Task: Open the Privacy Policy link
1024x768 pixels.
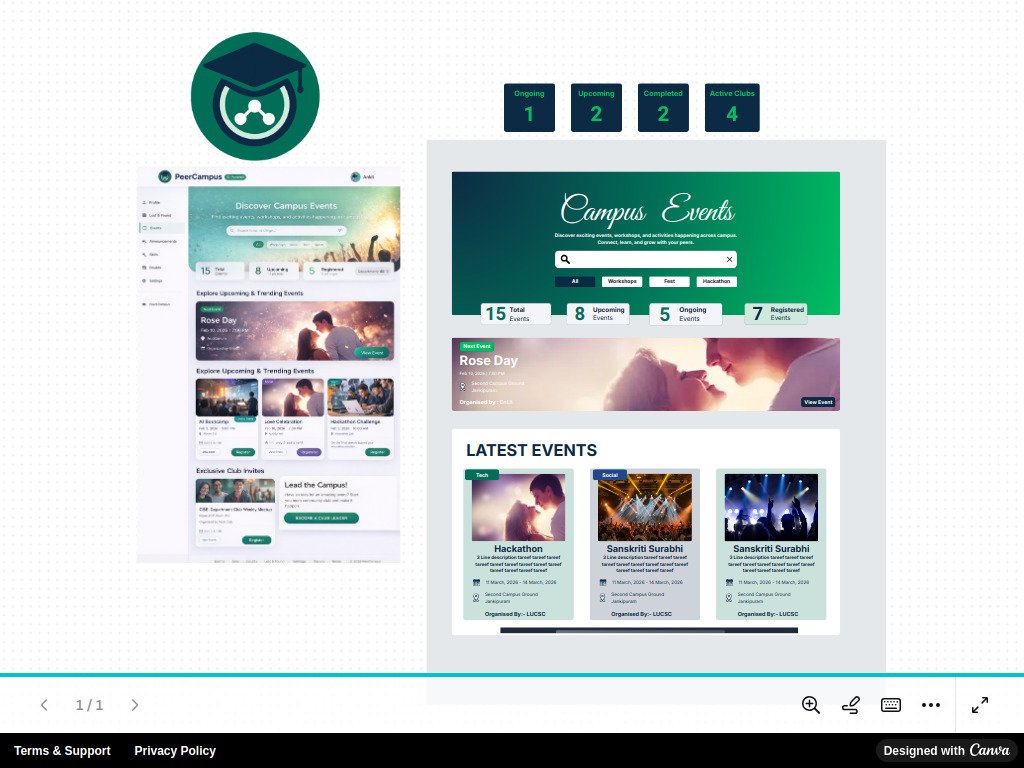Action: pyautogui.click(x=175, y=751)
